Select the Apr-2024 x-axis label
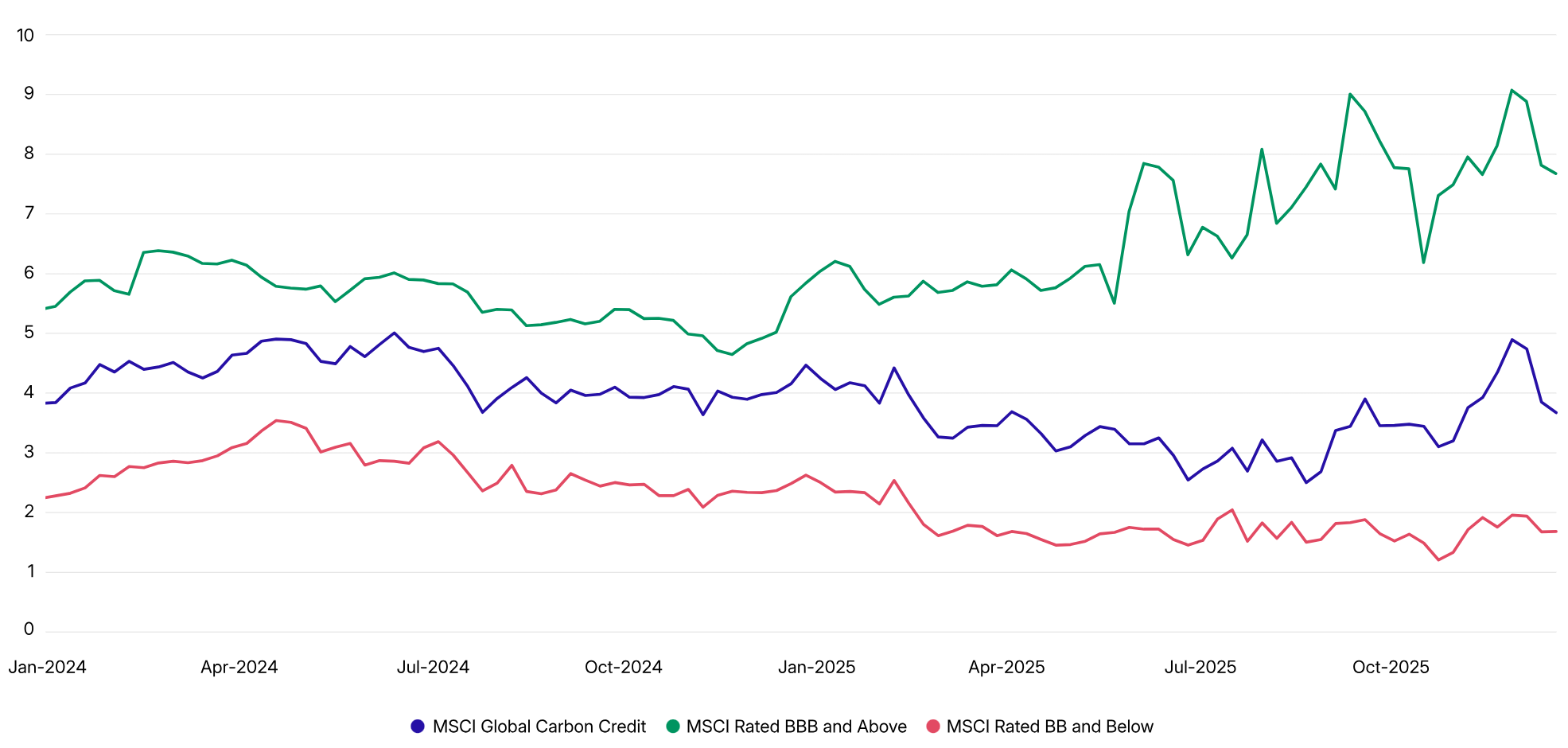 [239, 667]
